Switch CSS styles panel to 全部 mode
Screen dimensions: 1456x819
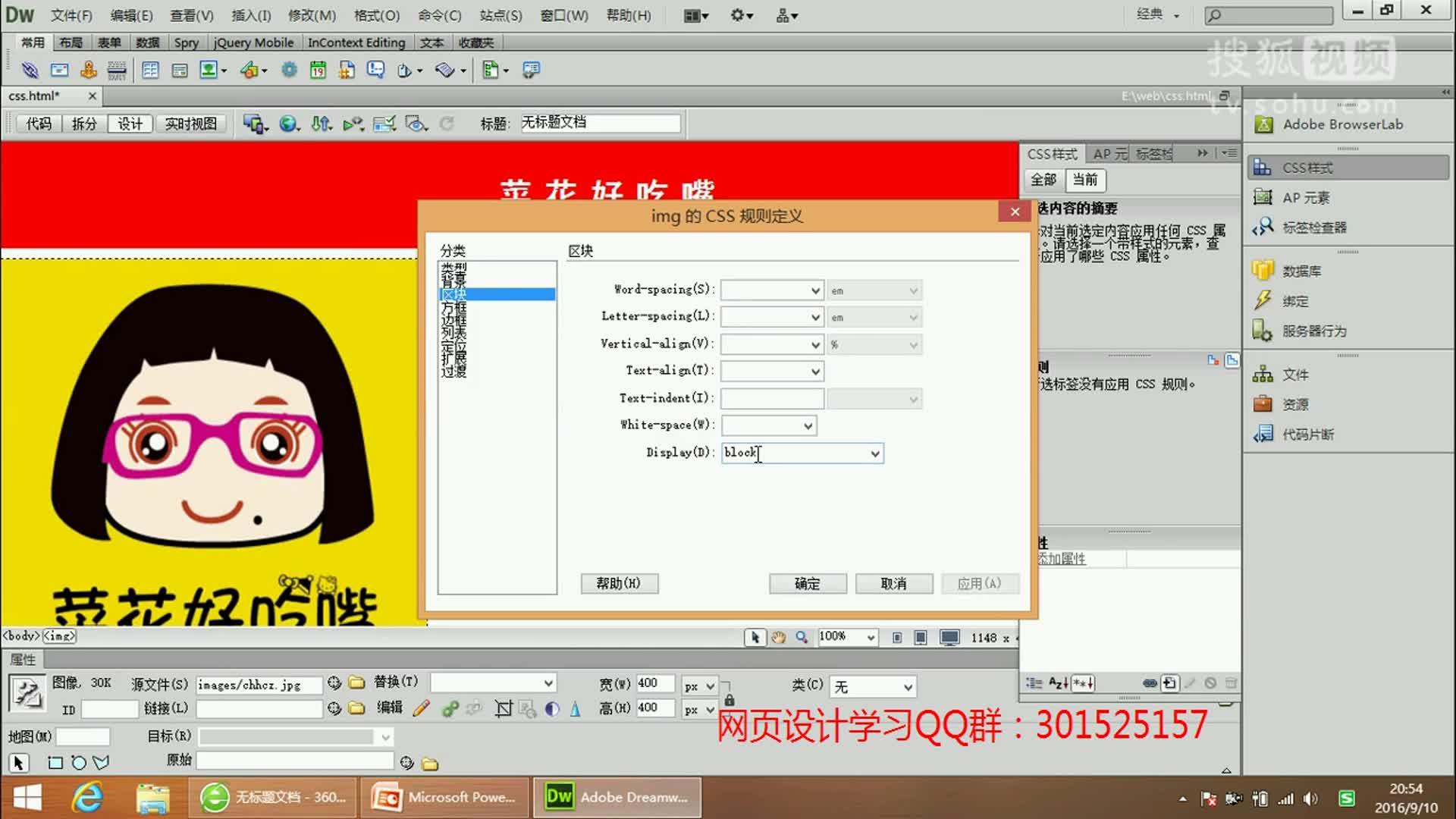[1043, 180]
